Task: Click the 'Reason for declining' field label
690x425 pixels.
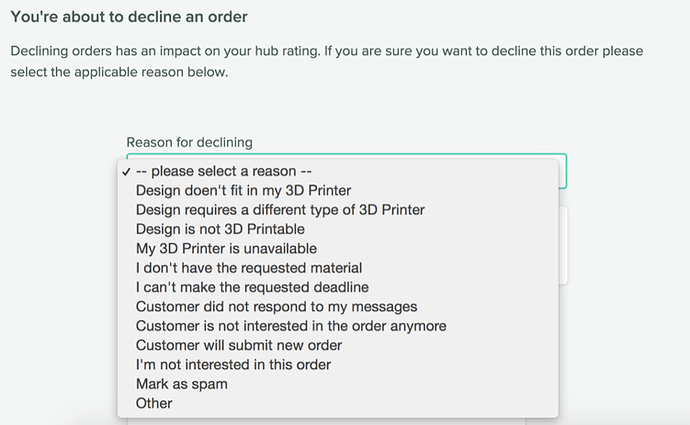Action: (x=189, y=143)
